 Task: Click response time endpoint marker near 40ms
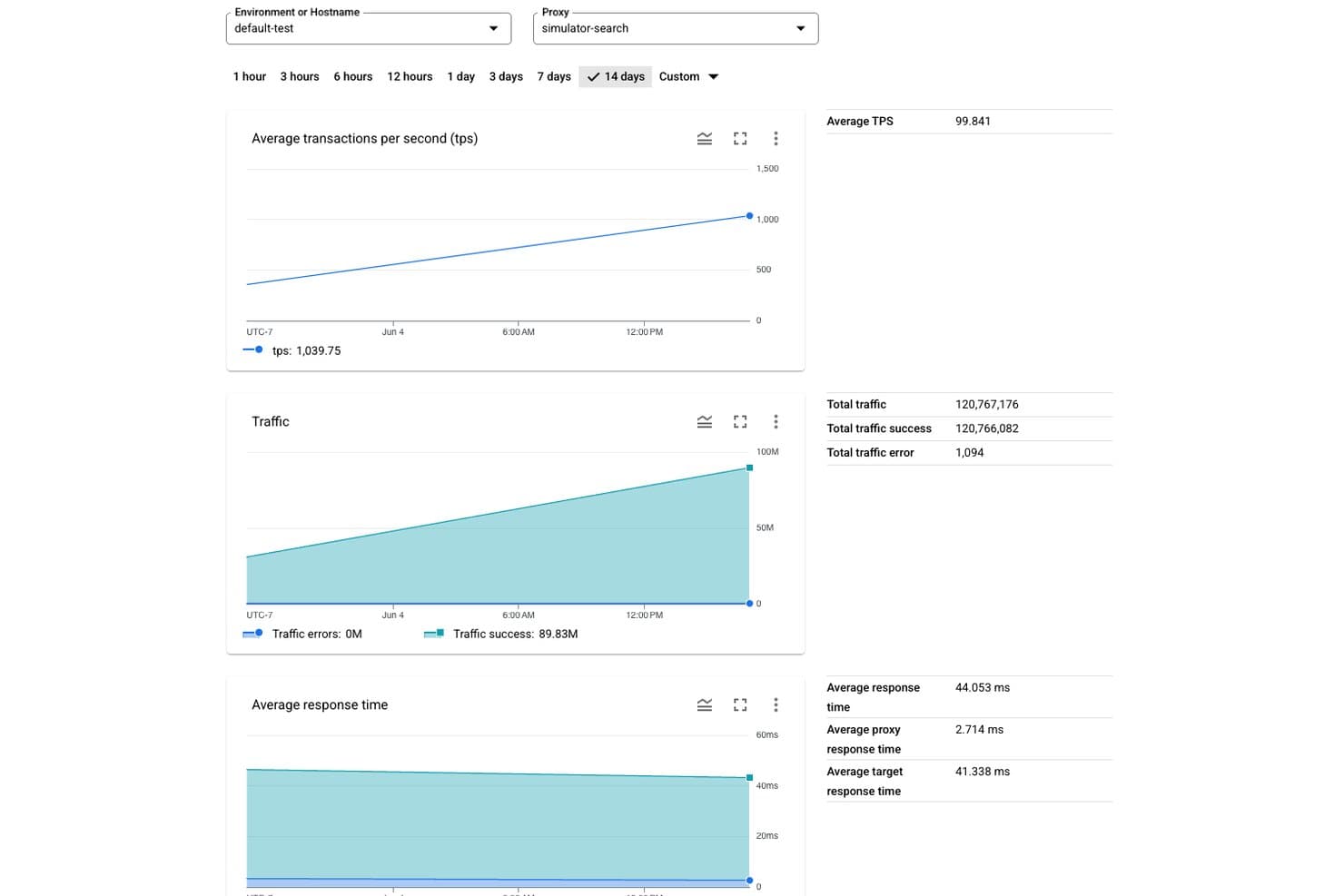click(749, 778)
